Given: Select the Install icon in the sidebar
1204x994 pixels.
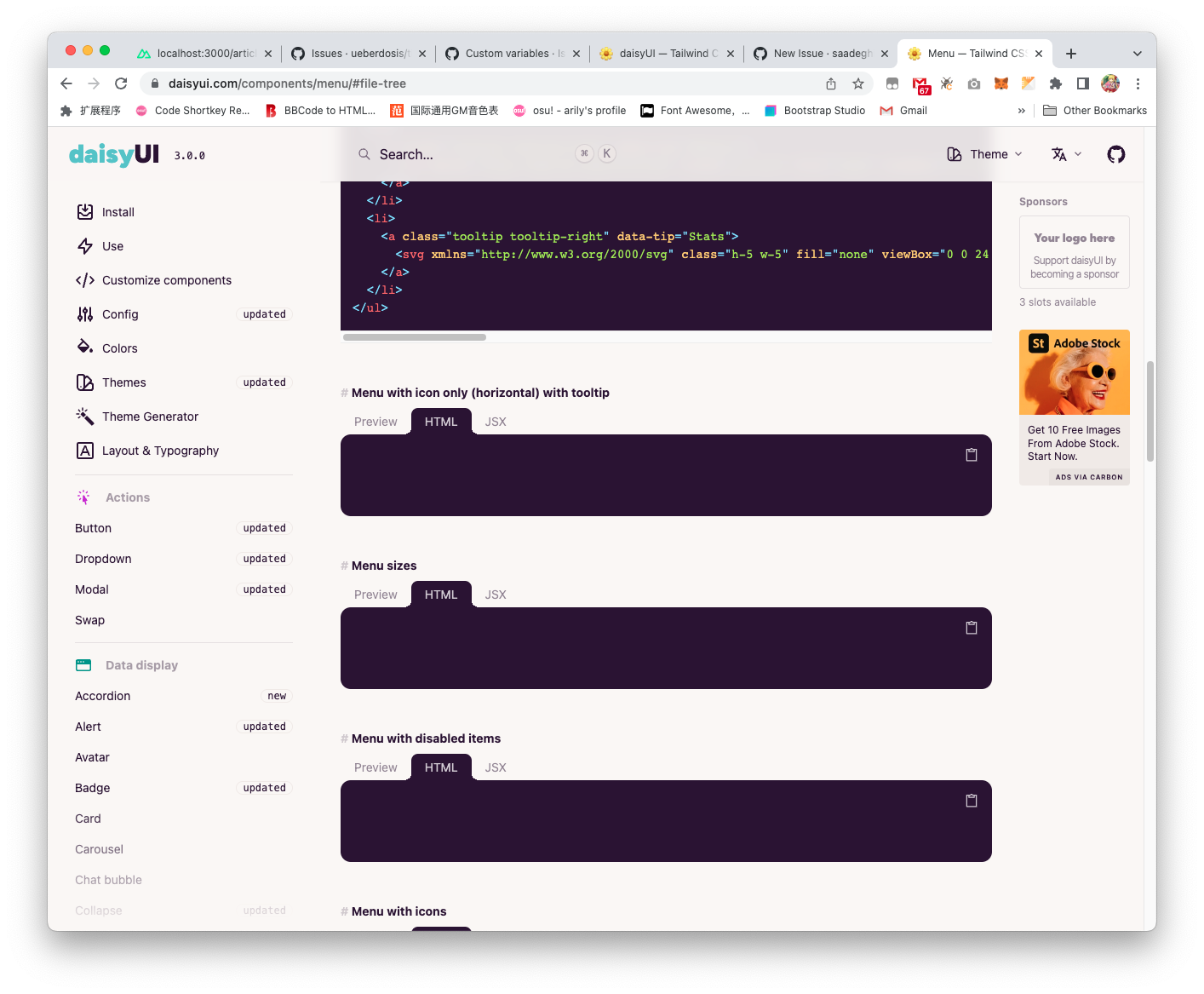Looking at the screenshot, I should pyautogui.click(x=85, y=211).
